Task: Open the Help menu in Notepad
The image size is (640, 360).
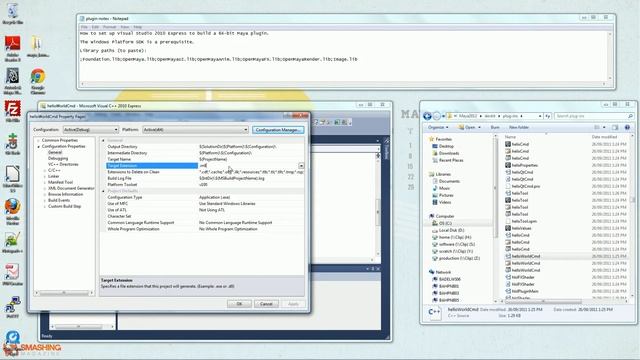Action: pos(138,27)
